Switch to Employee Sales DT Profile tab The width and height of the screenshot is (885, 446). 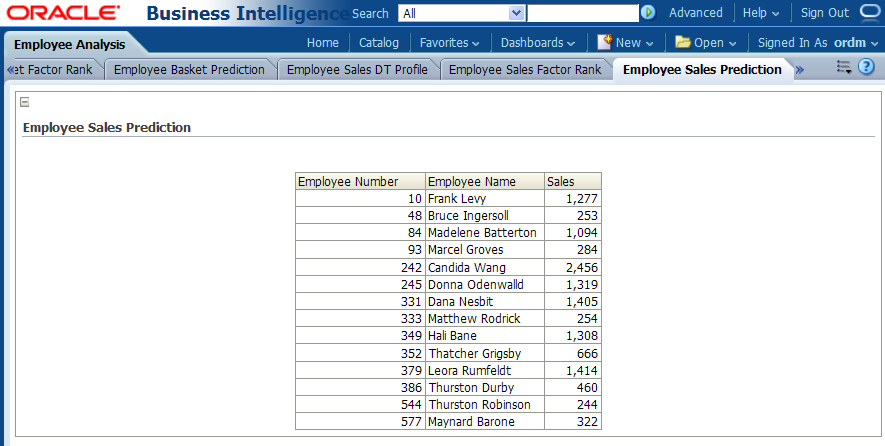pos(357,69)
